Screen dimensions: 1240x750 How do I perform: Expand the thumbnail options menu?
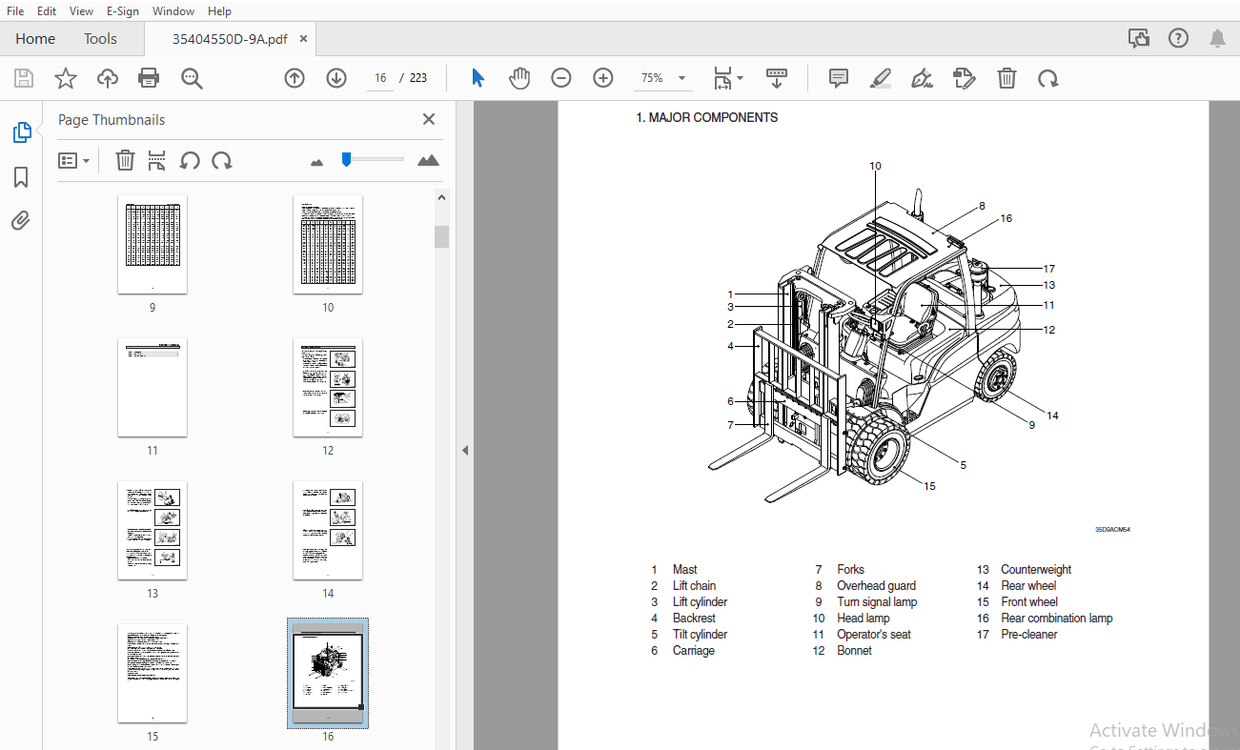(74, 160)
